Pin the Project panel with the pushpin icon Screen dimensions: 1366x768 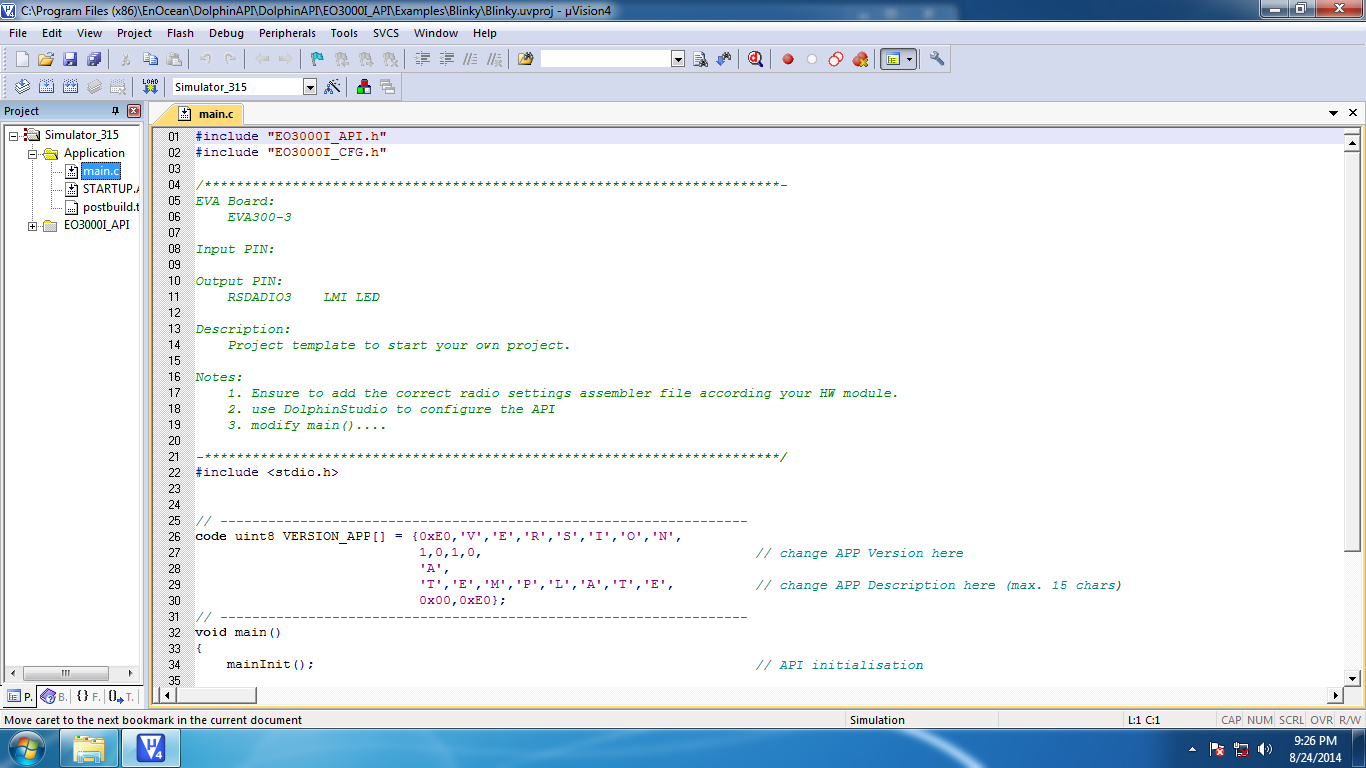[x=115, y=111]
